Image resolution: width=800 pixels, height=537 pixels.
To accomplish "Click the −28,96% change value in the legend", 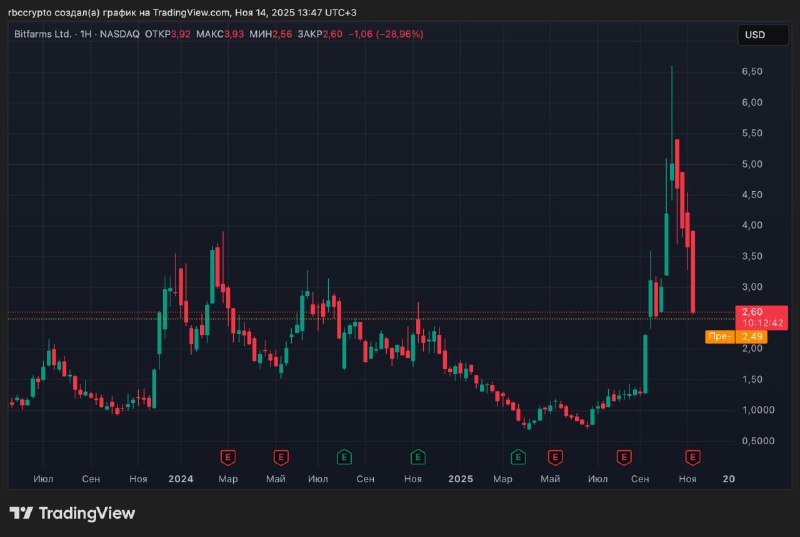I will tap(398, 34).
